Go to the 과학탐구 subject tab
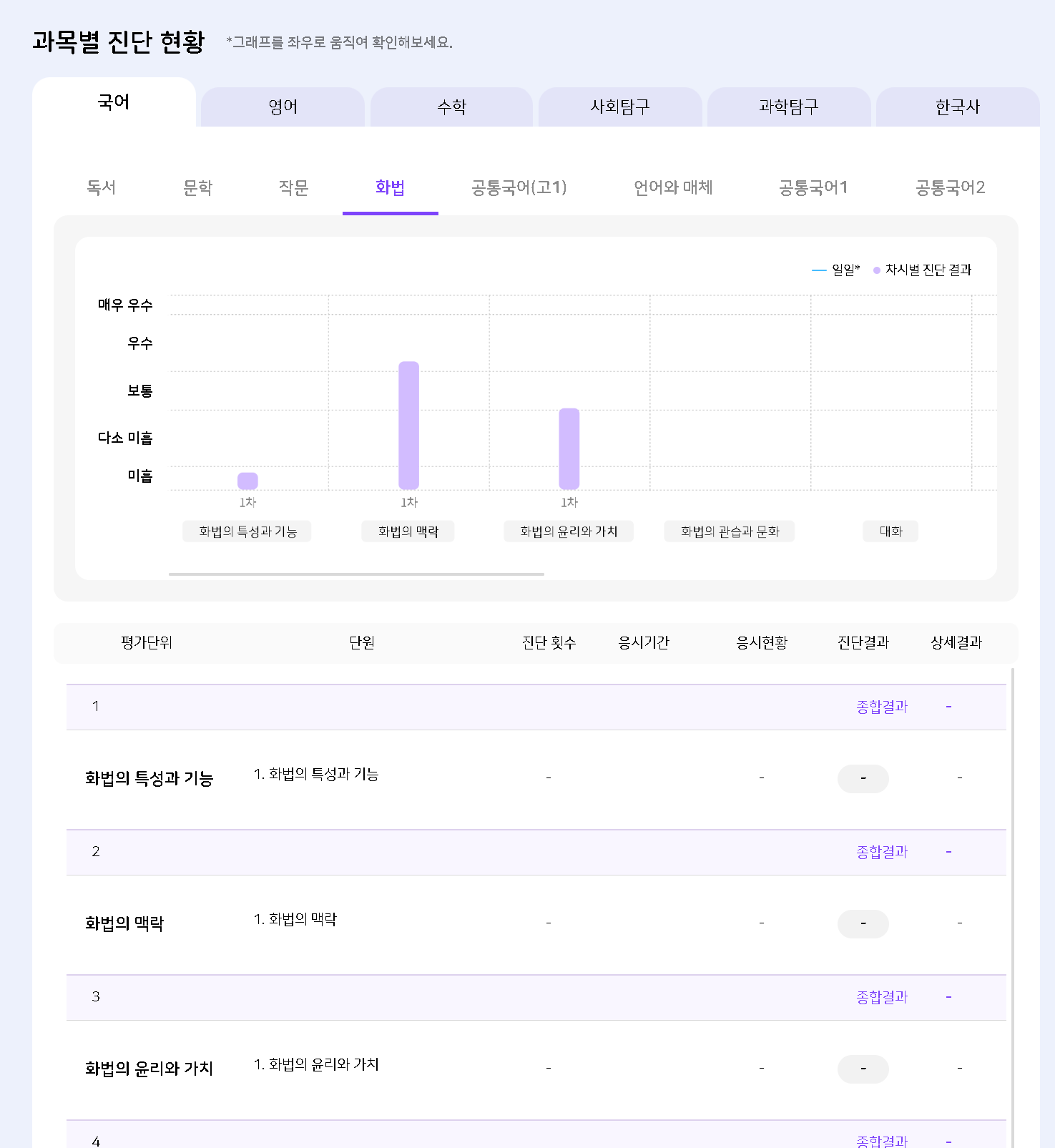This screenshot has width=1055, height=1148. (x=788, y=107)
